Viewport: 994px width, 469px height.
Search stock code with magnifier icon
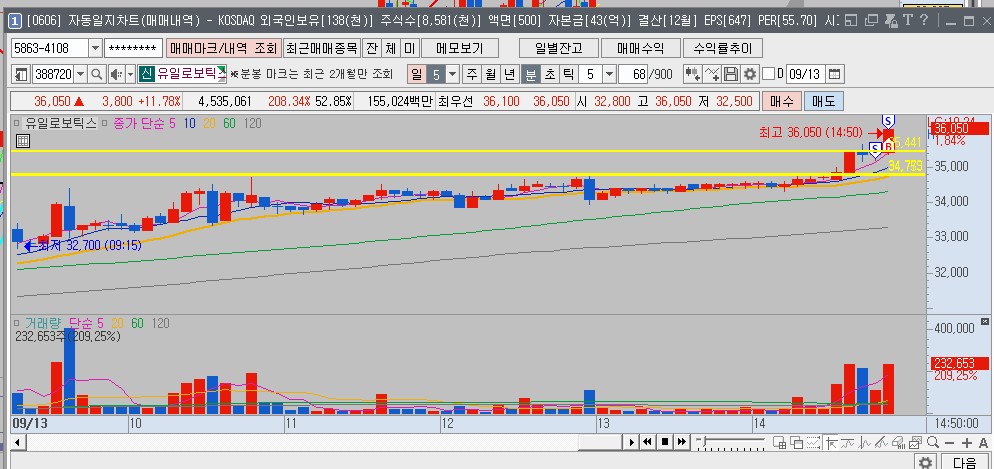click(97, 74)
